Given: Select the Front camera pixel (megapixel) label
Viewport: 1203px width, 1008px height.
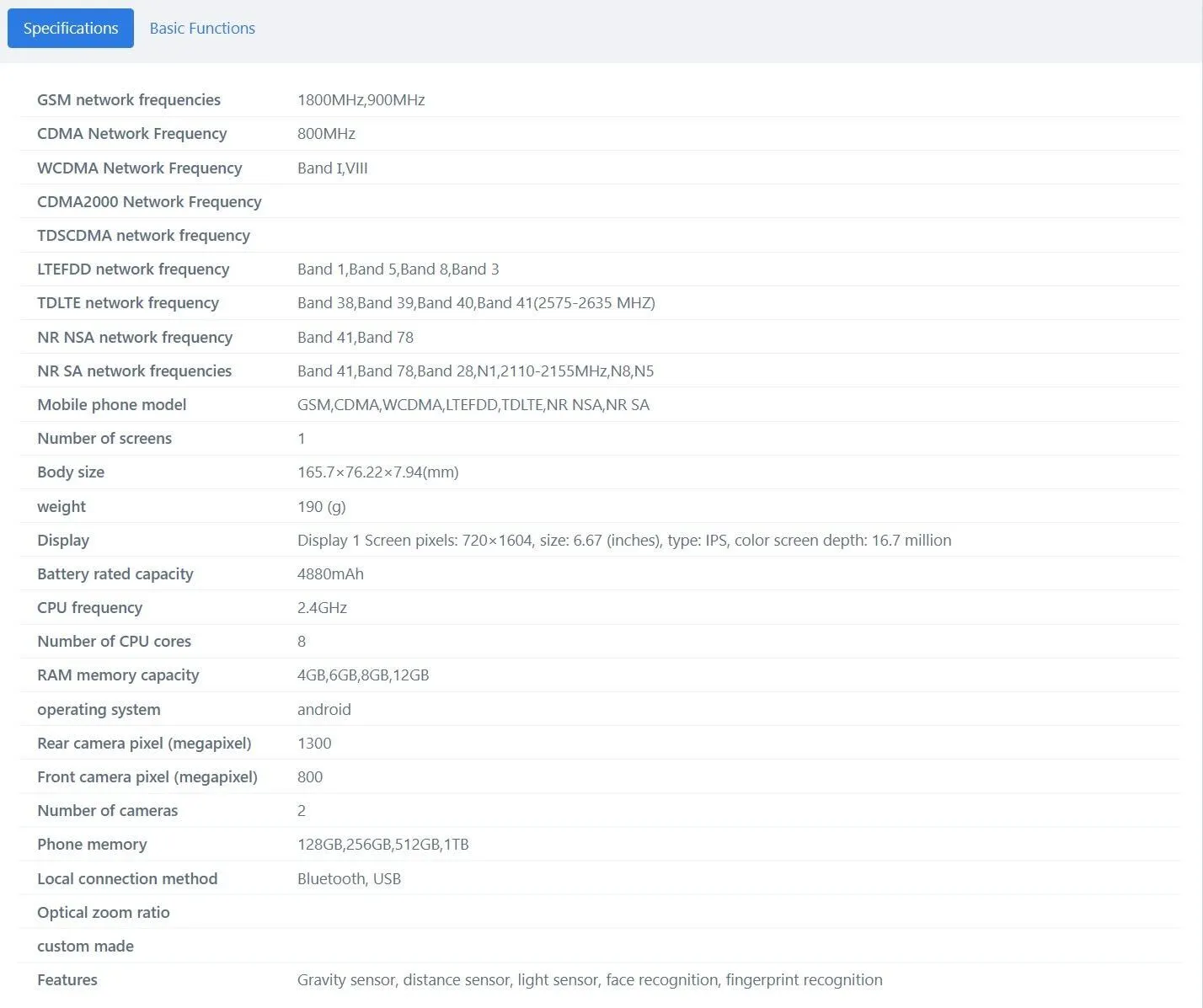Looking at the screenshot, I should [x=147, y=776].
